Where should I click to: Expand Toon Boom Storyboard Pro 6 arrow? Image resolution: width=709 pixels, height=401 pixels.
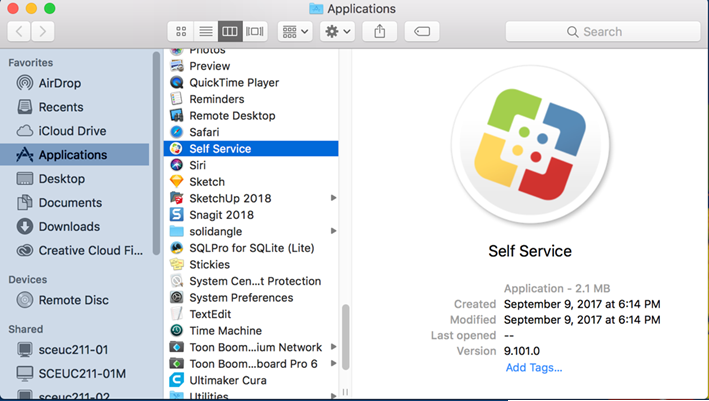[333, 363]
